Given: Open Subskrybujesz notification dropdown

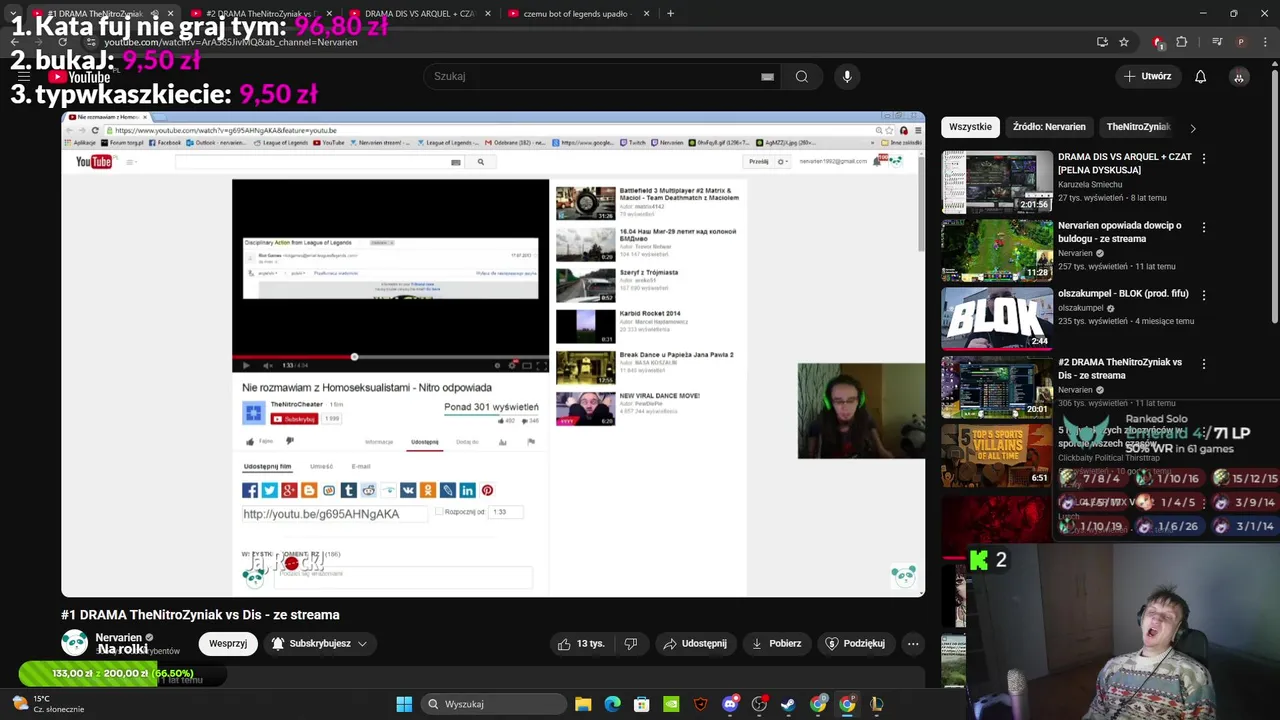Looking at the screenshot, I should (319, 644).
